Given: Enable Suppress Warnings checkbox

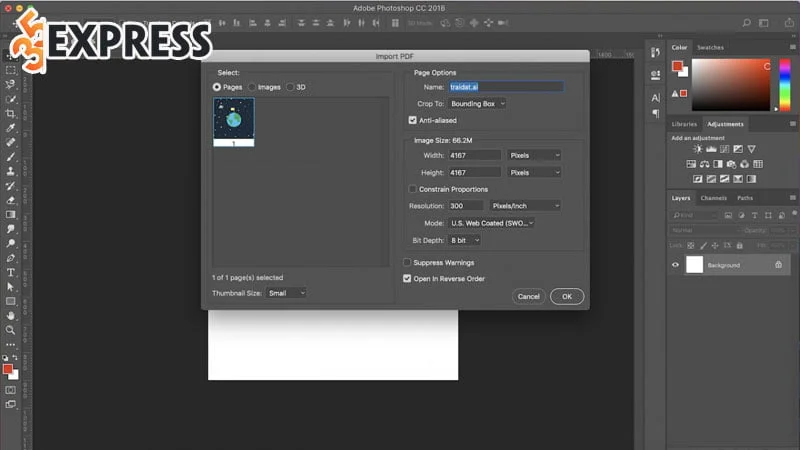Looking at the screenshot, I should coord(407,262).
